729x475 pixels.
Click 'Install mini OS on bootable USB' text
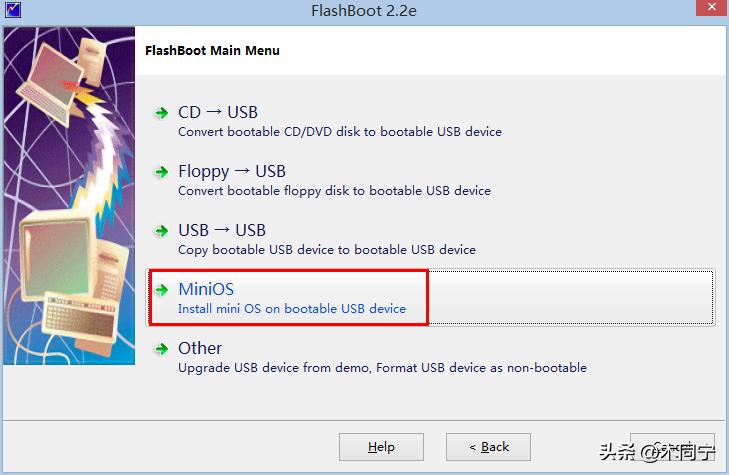tap(292, 309)
